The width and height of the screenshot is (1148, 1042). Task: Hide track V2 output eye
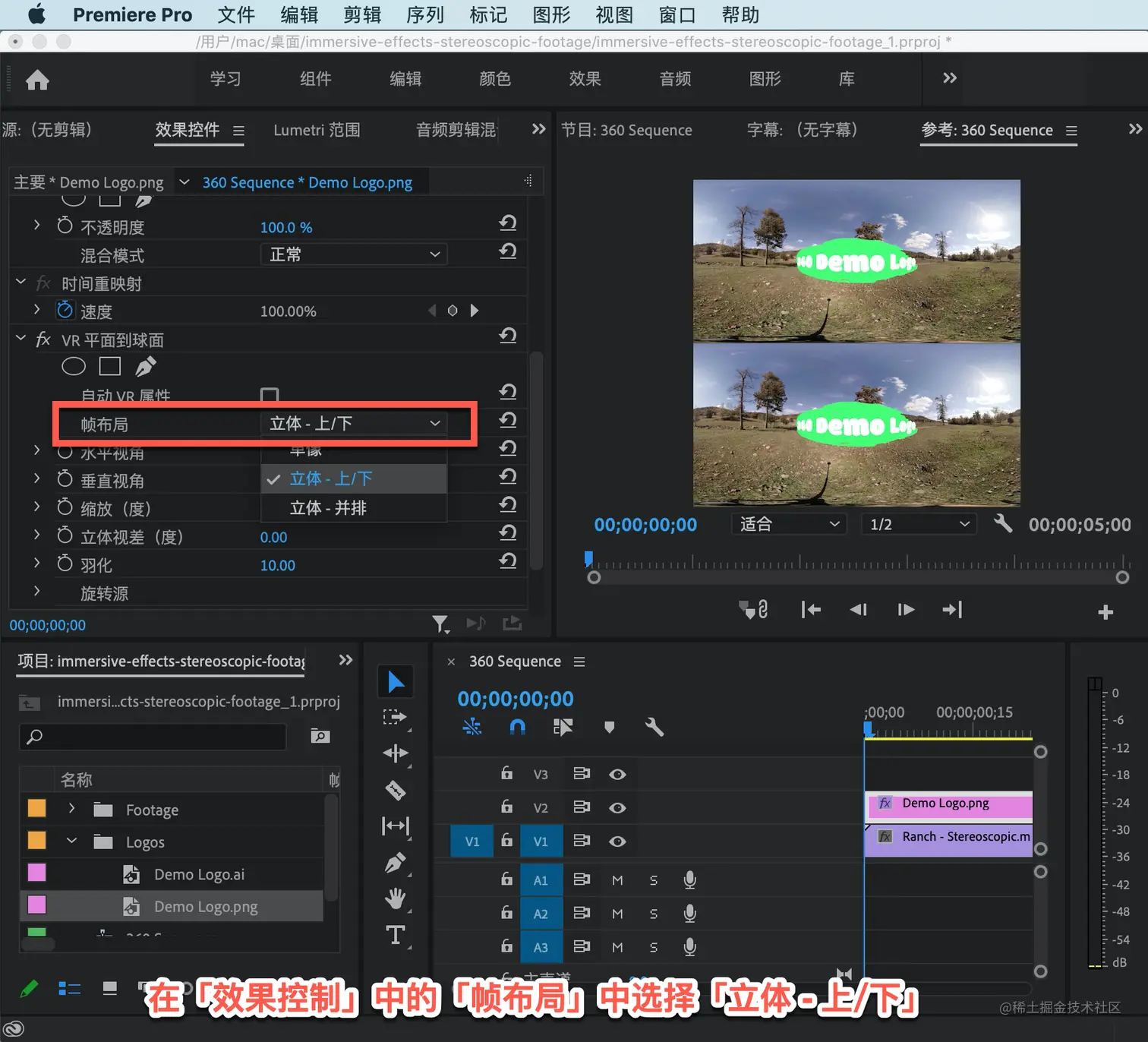coord(617,807)
